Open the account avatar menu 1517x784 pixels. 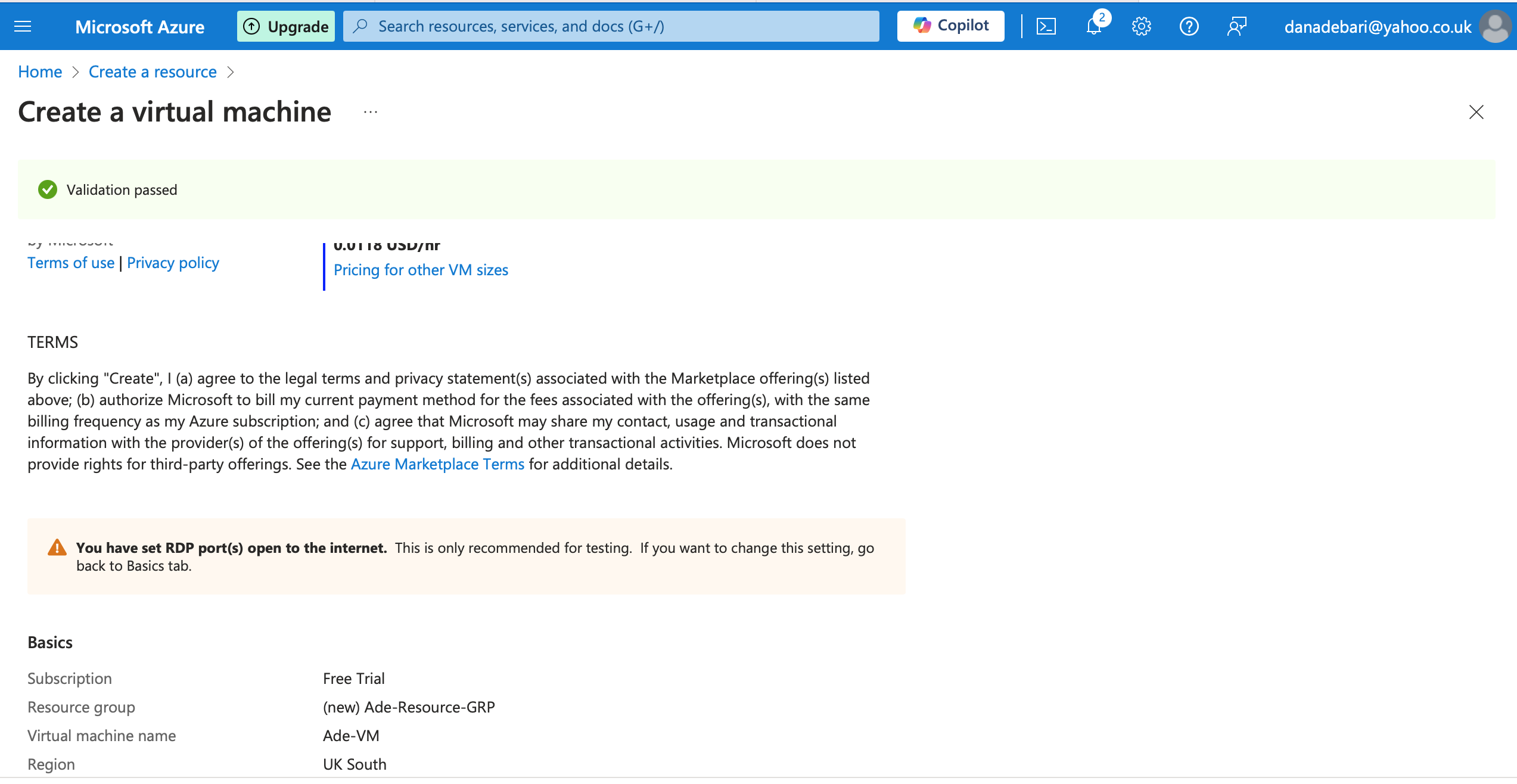1494,27
